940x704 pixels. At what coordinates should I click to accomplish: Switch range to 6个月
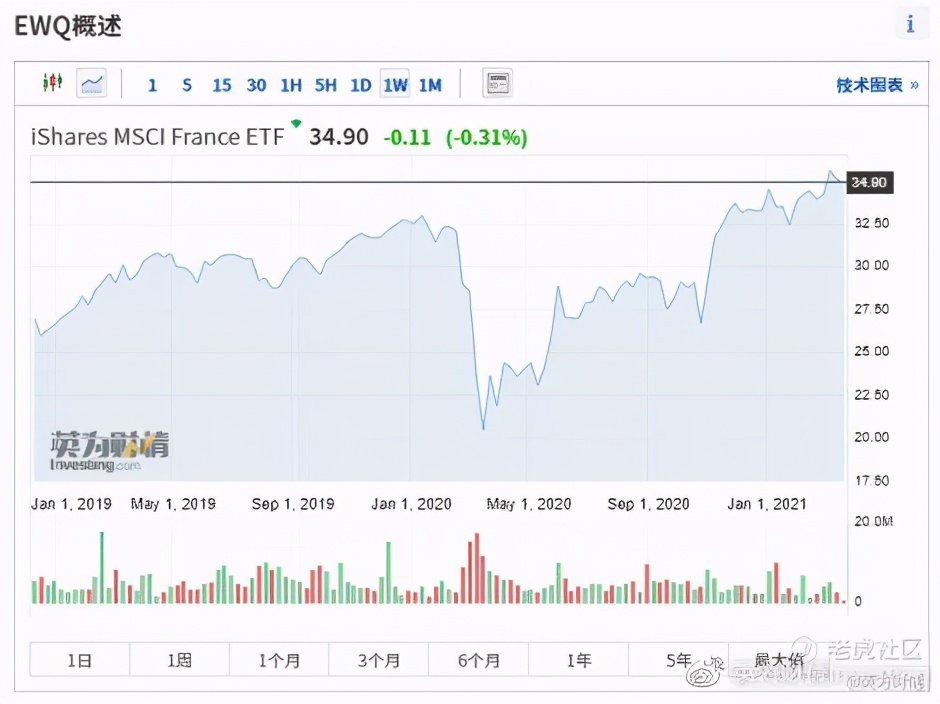coord(478,660)
